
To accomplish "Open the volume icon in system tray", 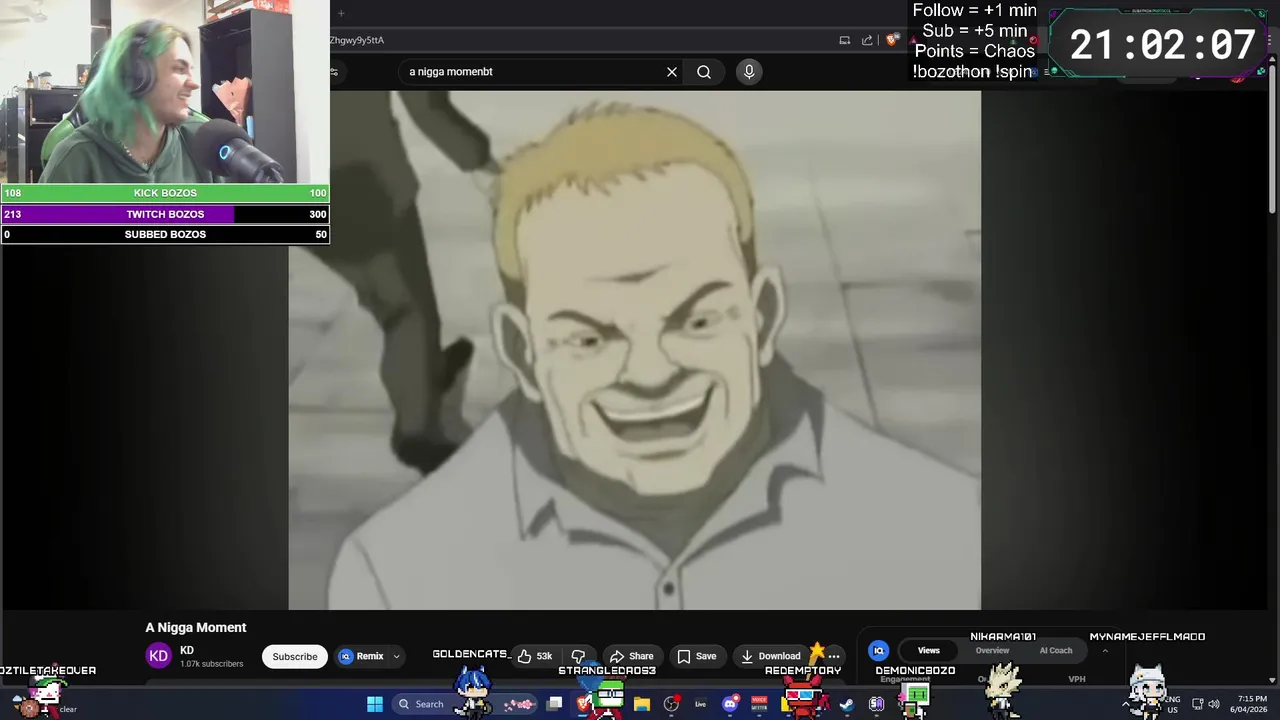I will click(1214, 704).
